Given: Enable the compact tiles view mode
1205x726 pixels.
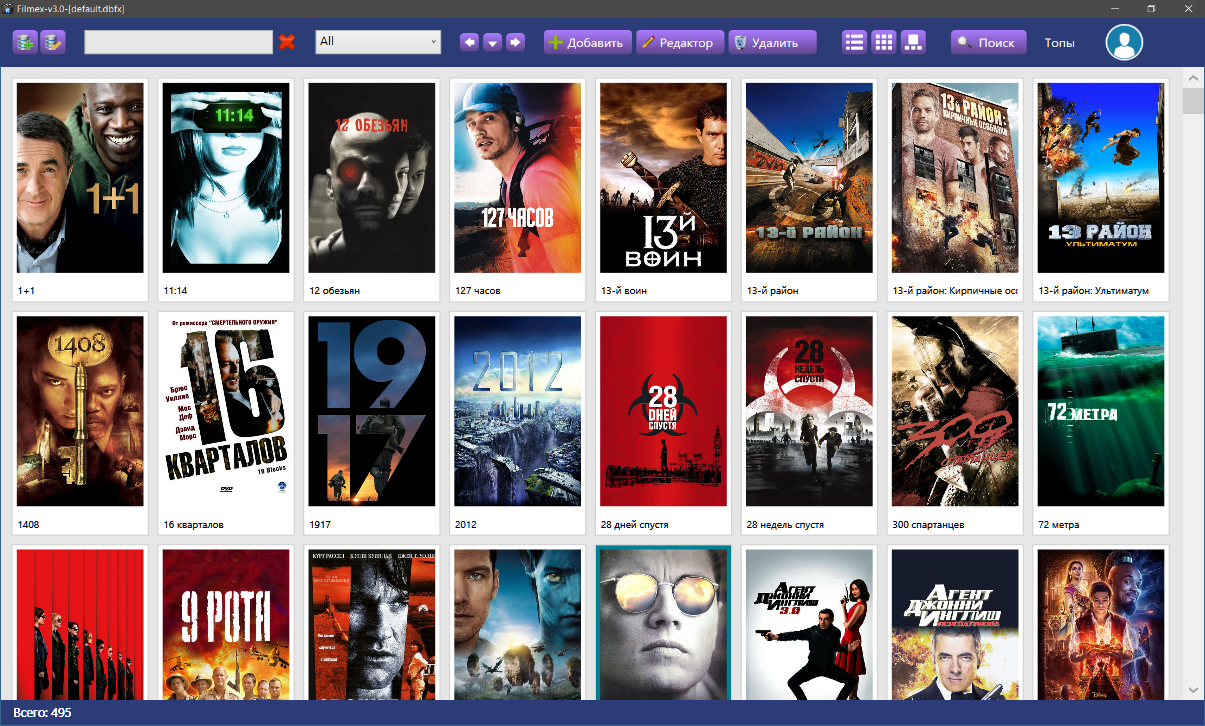Looking at the screenshot, I should (913, 42).
